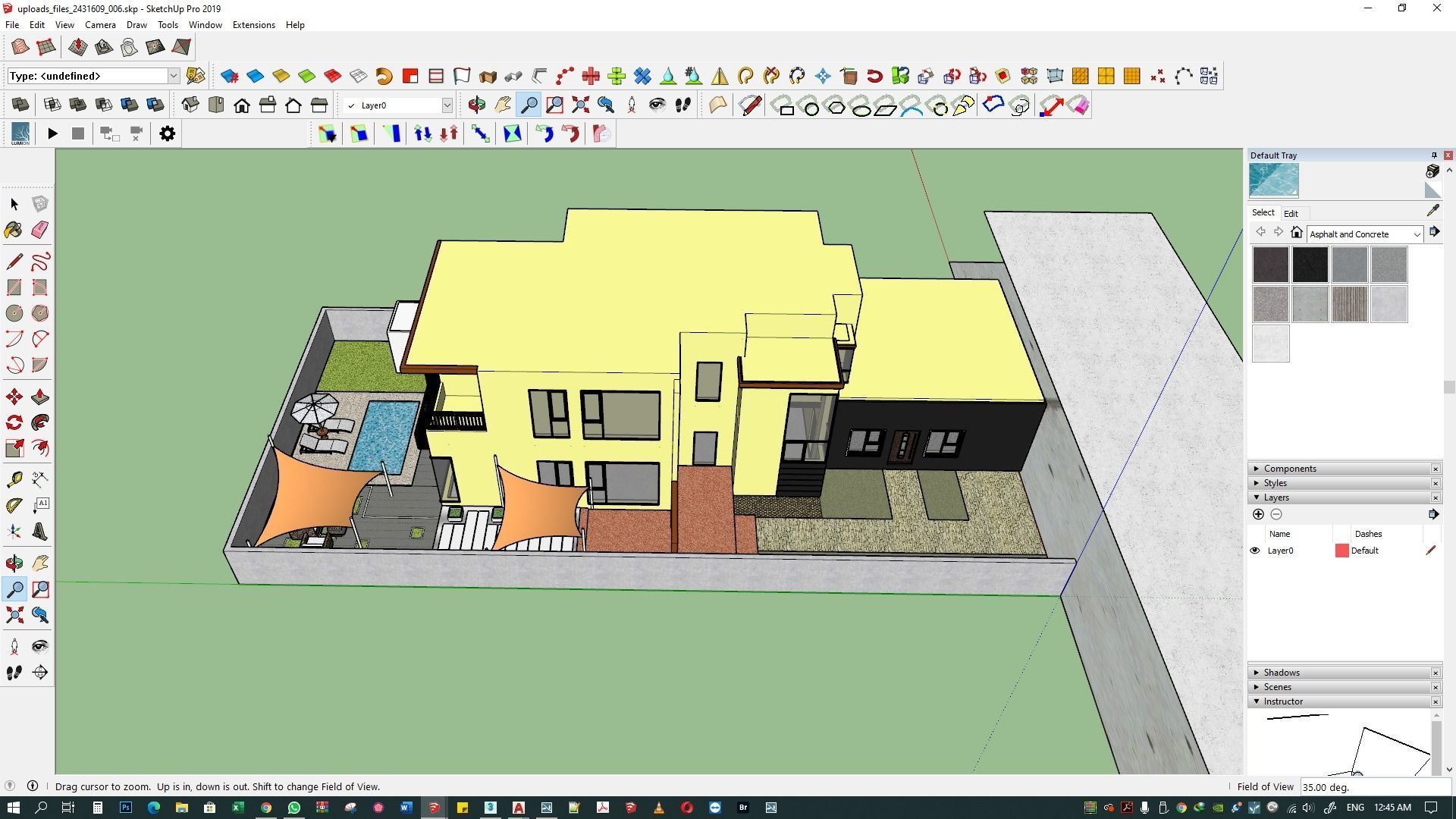Open the settings gear icon

(x=167, y=133)
